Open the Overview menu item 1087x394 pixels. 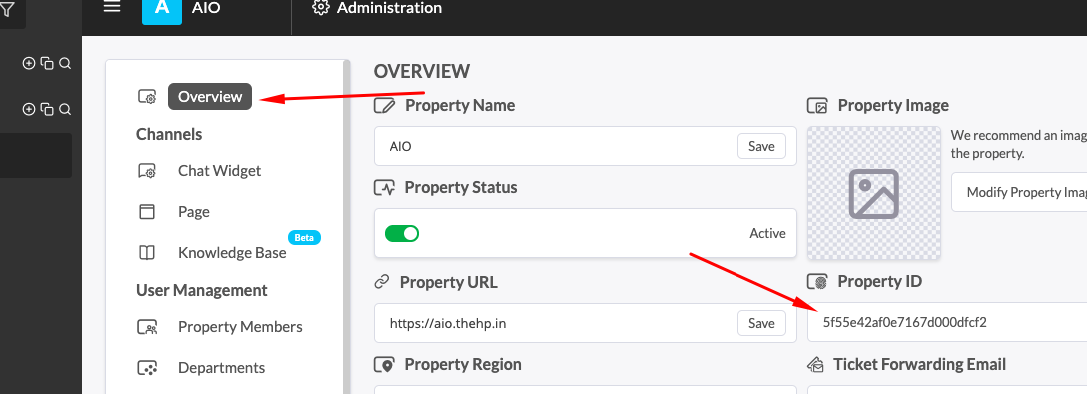pyautogui.click(x=210, y=96)
